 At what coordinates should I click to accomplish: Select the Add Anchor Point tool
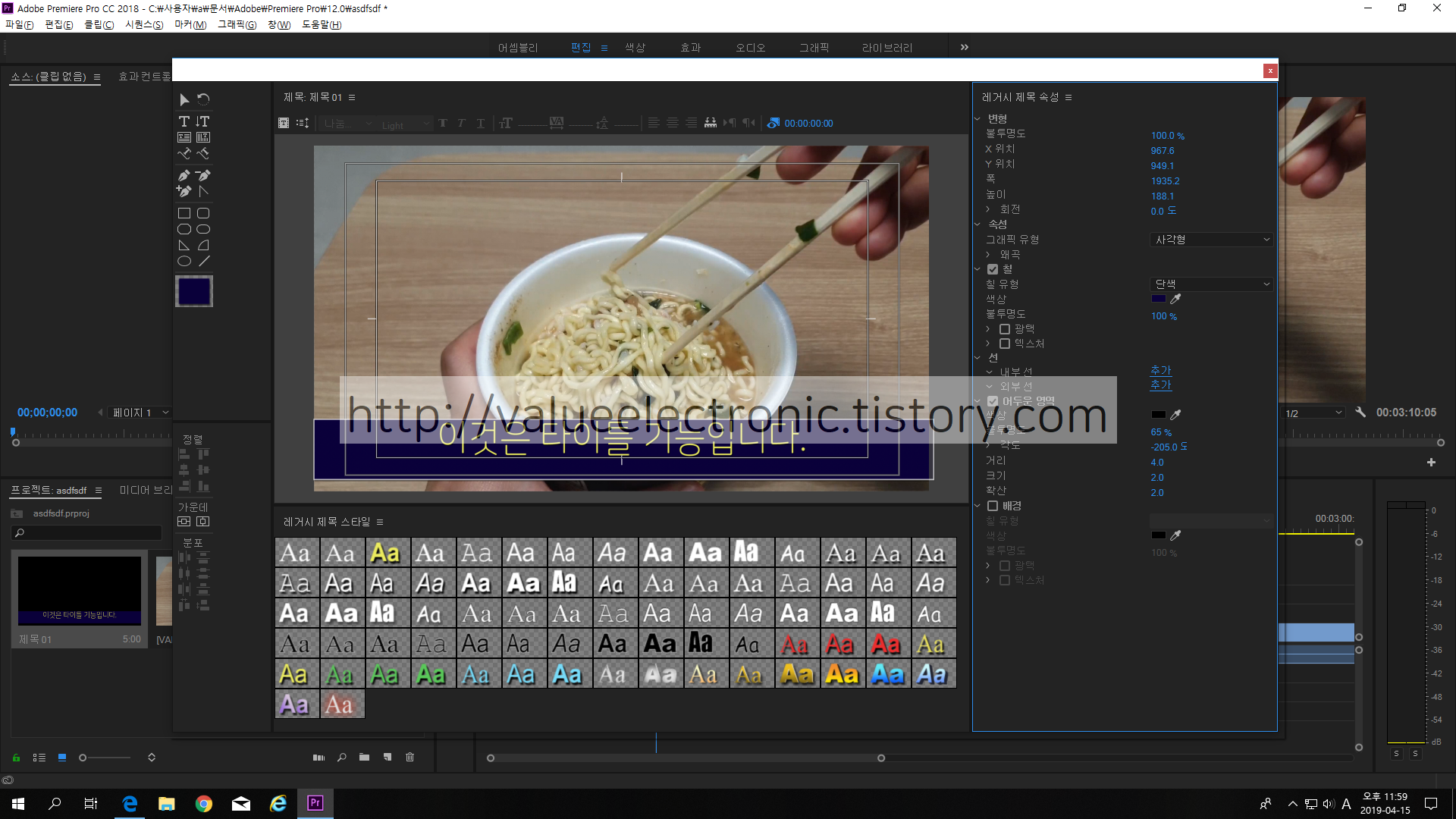[x=184, y=191]
